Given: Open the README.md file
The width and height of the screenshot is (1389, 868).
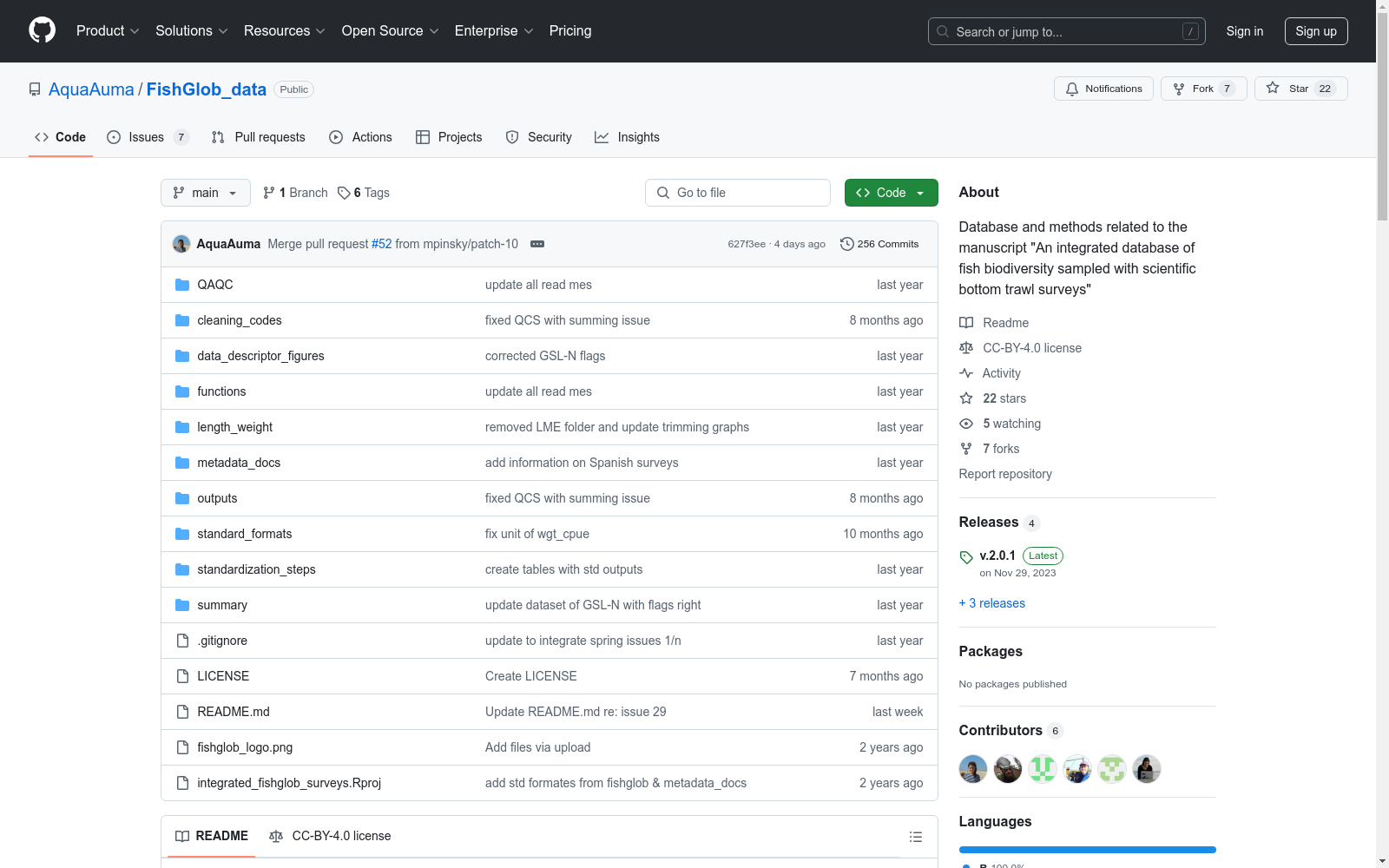Looking at the screenshot, I should coord(234,712).
